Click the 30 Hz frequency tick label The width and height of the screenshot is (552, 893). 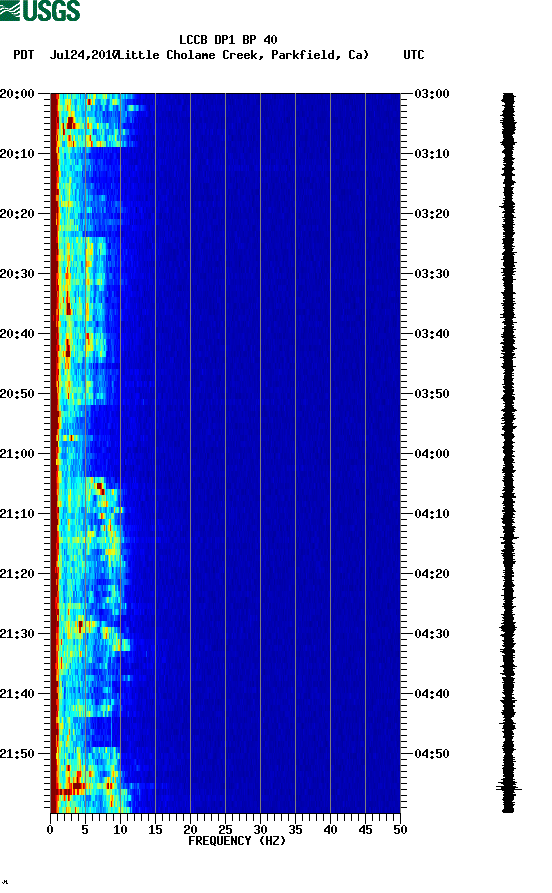[260, 830]
